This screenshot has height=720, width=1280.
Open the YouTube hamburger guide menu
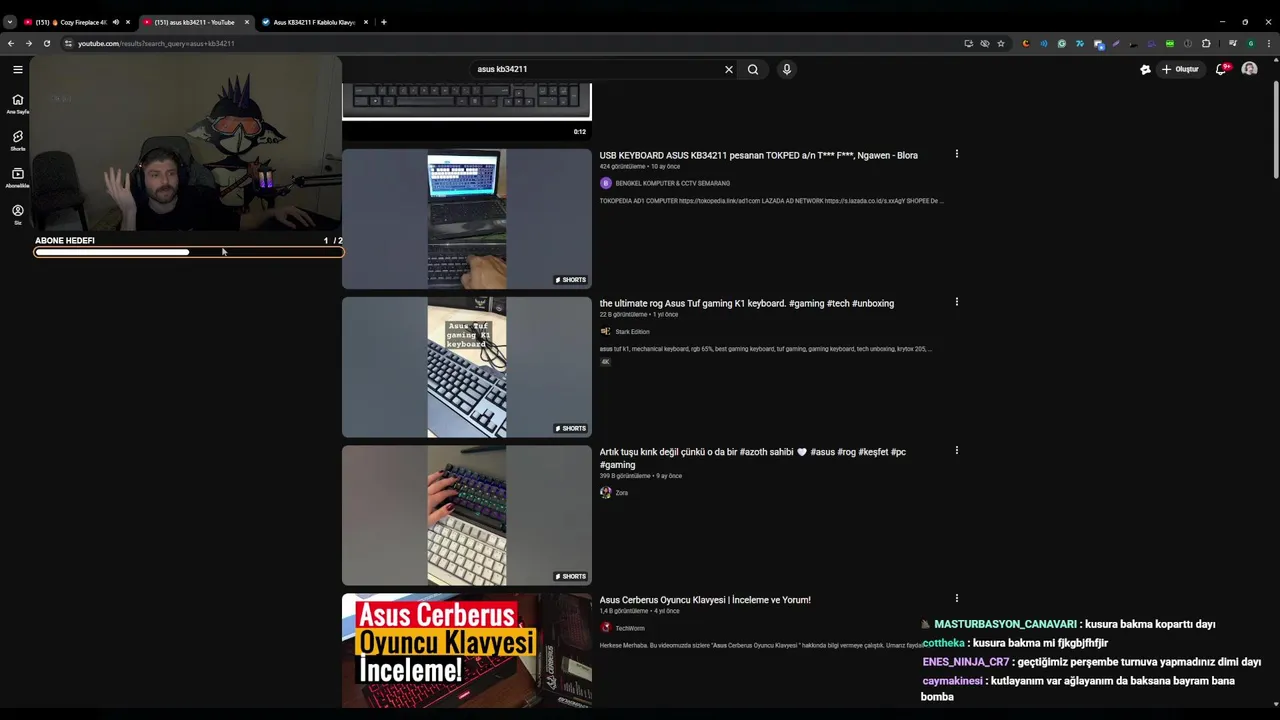(18, 69)
